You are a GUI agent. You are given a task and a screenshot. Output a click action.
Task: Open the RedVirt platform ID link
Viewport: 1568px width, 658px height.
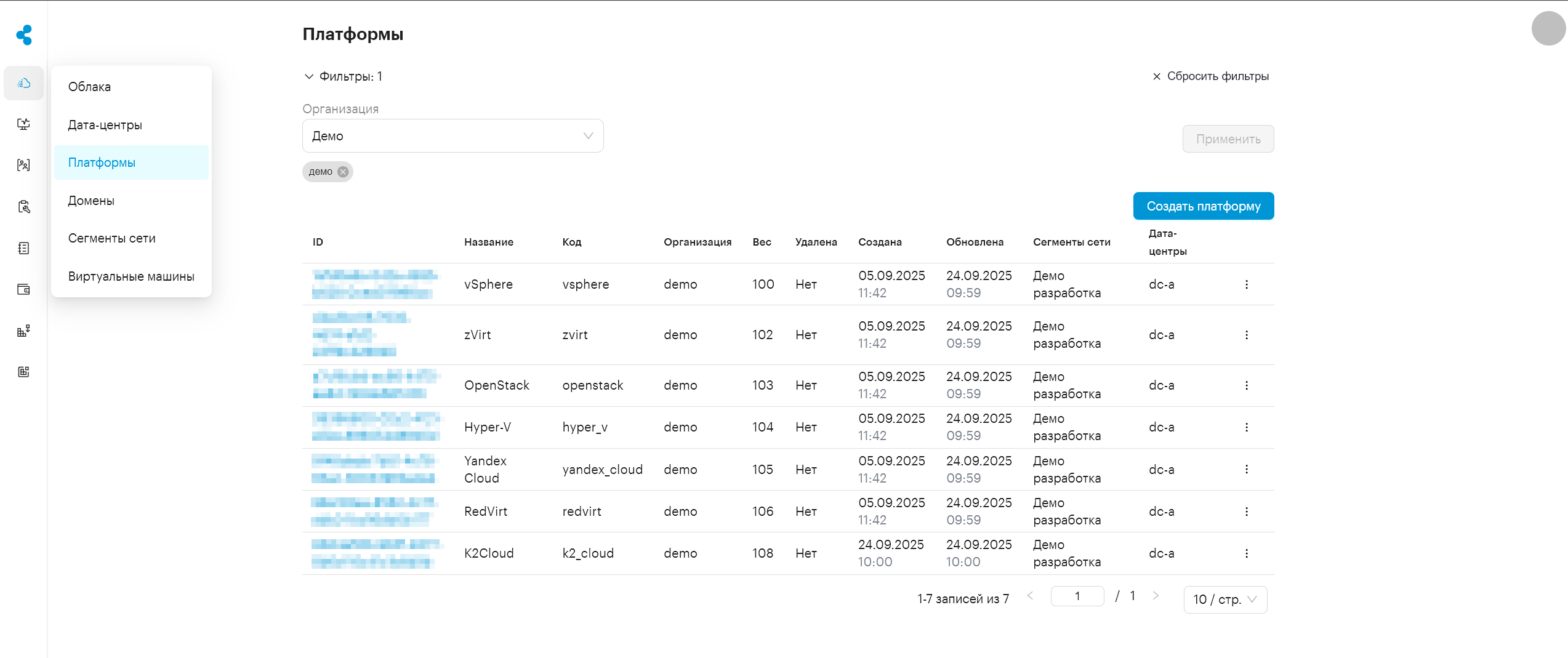(374, 512)
